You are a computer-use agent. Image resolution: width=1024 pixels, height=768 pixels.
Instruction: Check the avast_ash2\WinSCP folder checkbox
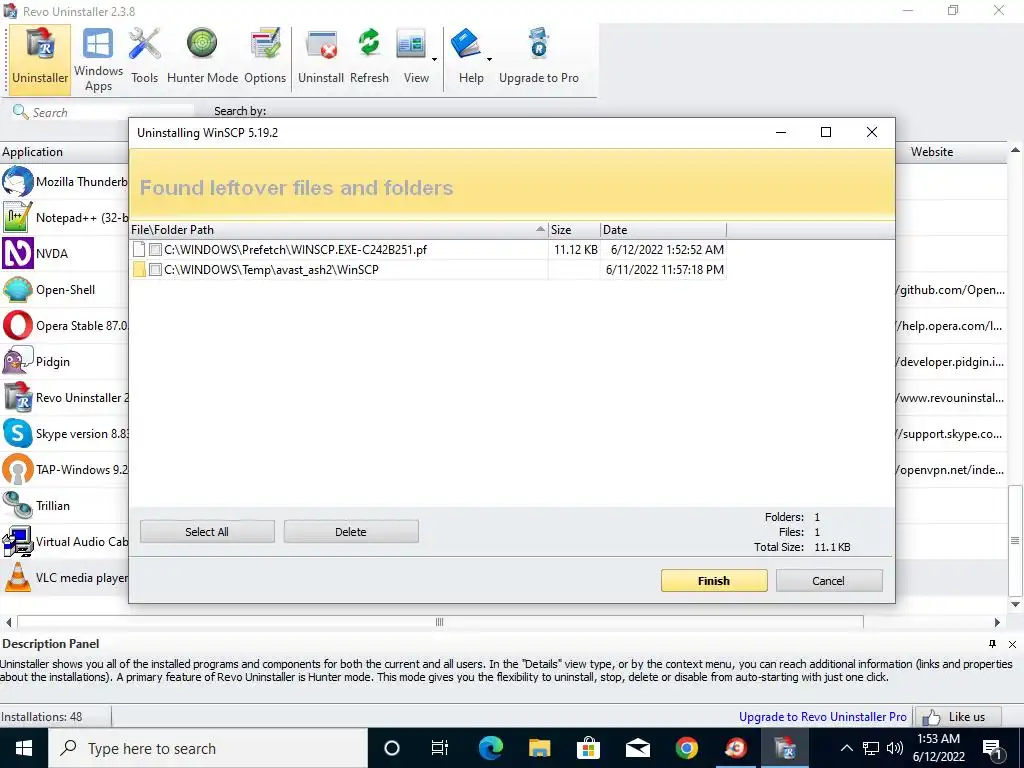coord(155,270)
